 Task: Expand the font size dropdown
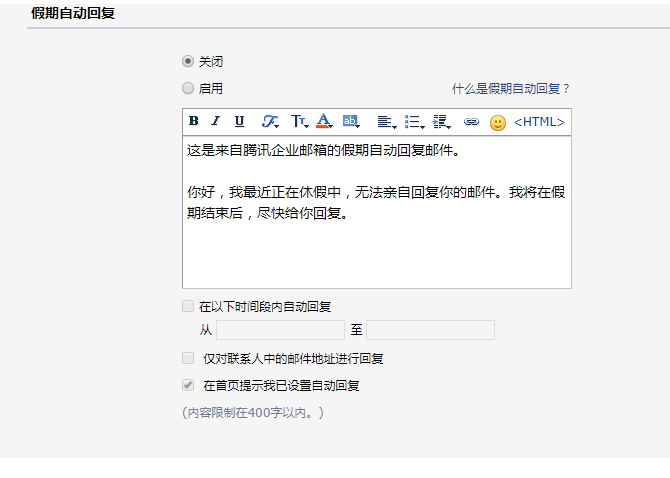[x=299, y=122]
